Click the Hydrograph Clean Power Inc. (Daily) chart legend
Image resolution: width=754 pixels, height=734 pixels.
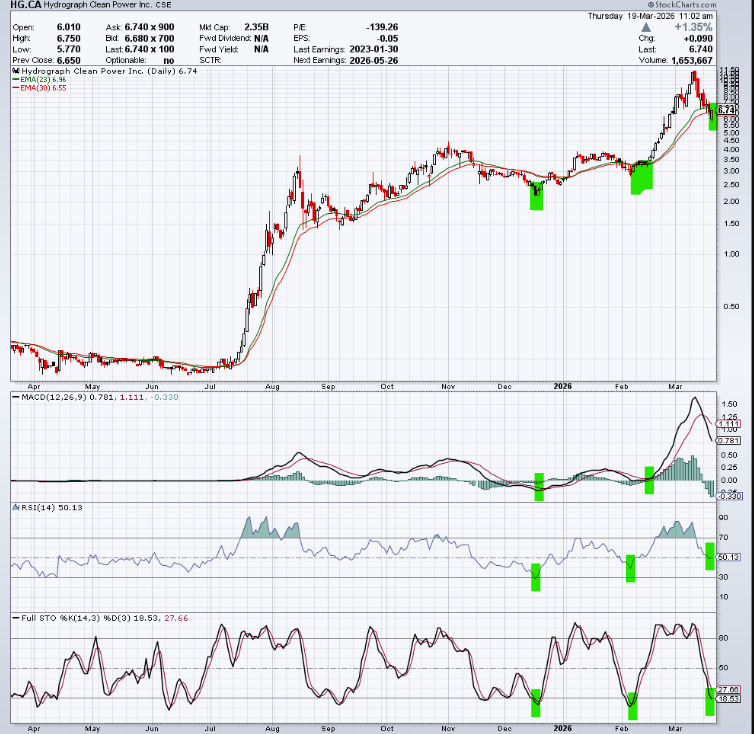click(x=105, y=71)
